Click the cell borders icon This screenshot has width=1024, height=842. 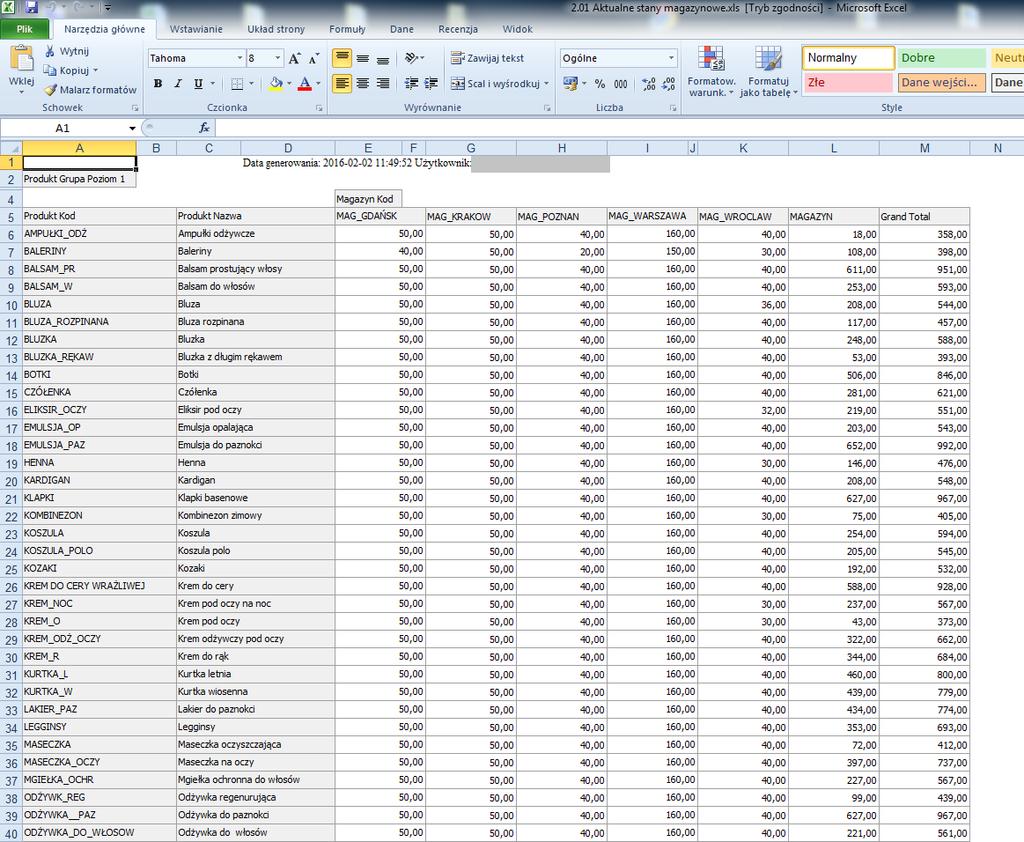(237, 84)
